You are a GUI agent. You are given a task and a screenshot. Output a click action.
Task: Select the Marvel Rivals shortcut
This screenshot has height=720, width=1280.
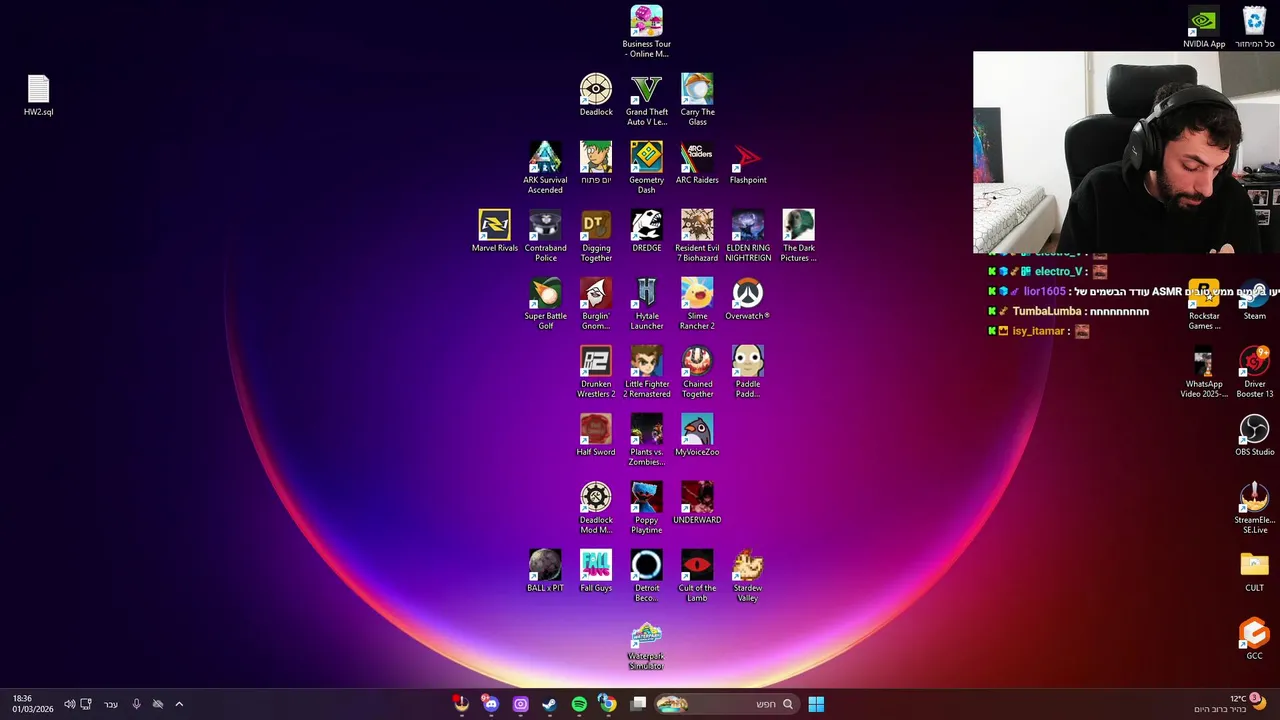point(495,231)
